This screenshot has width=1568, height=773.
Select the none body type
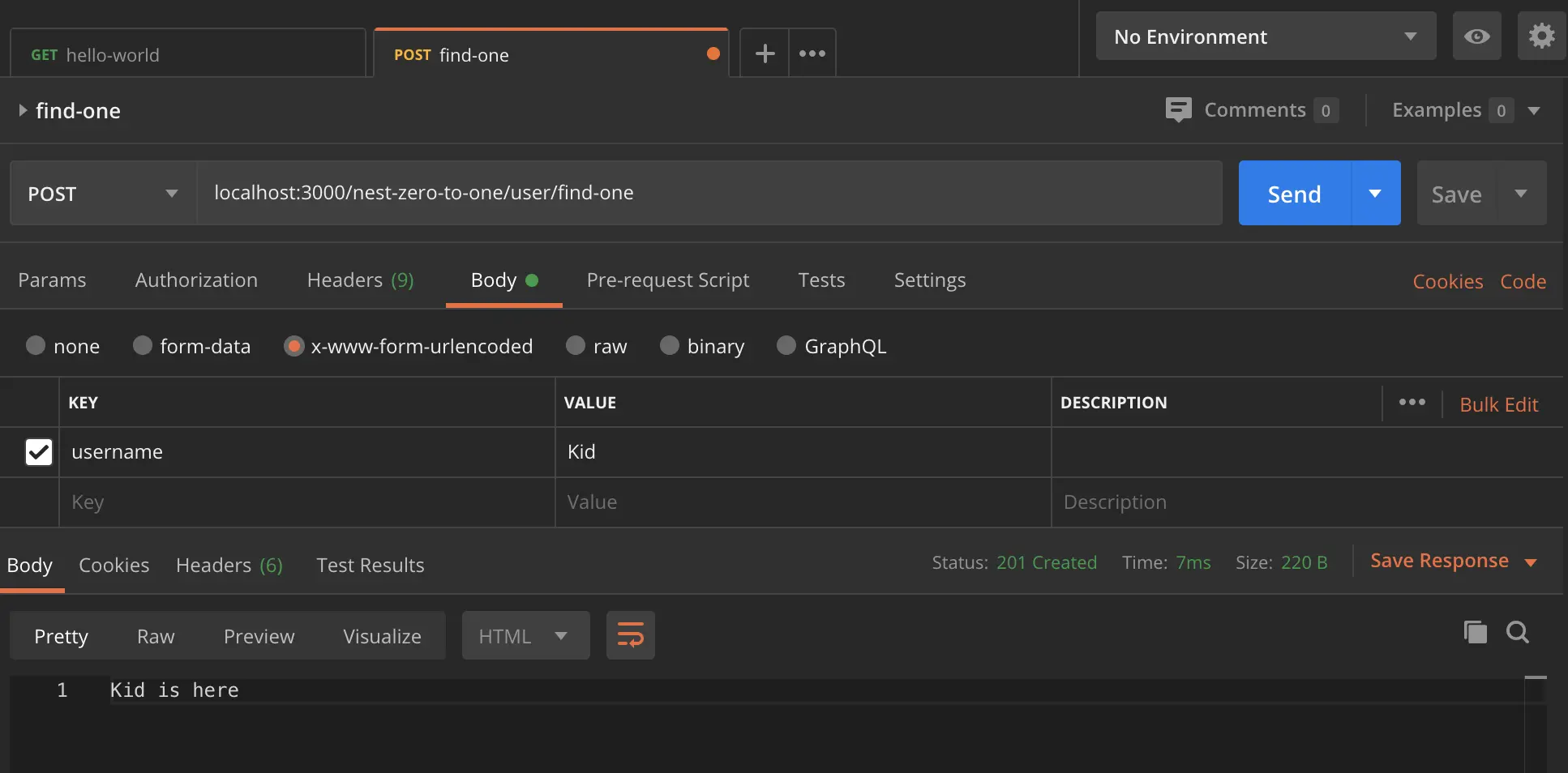(x=36, y=346)
